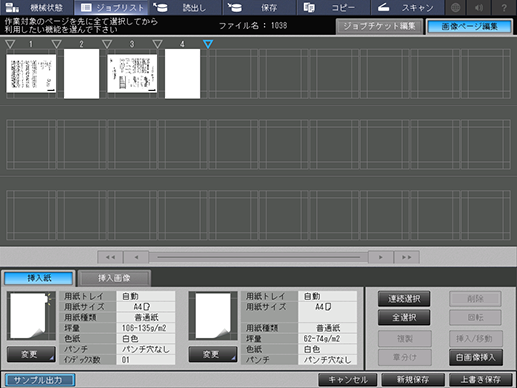
Task: Click 連続選択 button
Action: point(404,299)
